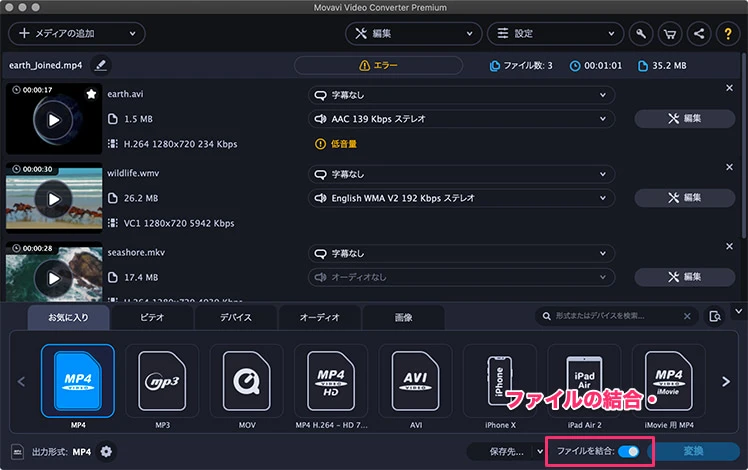Open output format settings gear icon
Viewport: 748px width, 470px height.
(x=106, y=451)
